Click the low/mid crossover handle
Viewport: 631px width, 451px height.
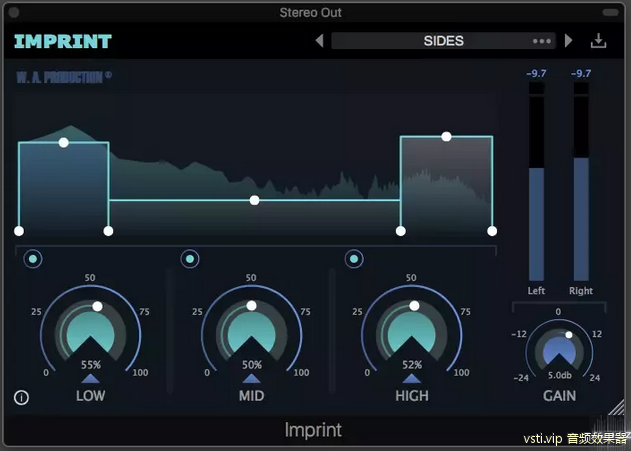point(108,231)
